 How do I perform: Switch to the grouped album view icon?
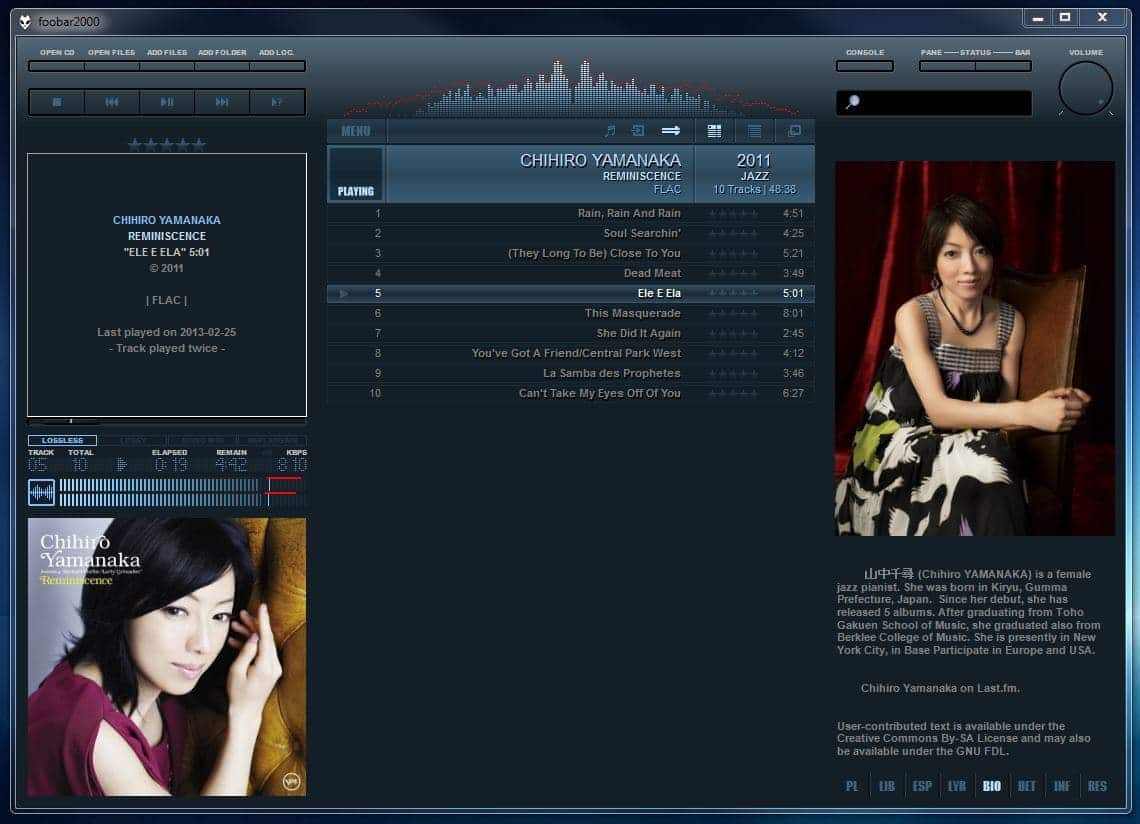(715, 131)
